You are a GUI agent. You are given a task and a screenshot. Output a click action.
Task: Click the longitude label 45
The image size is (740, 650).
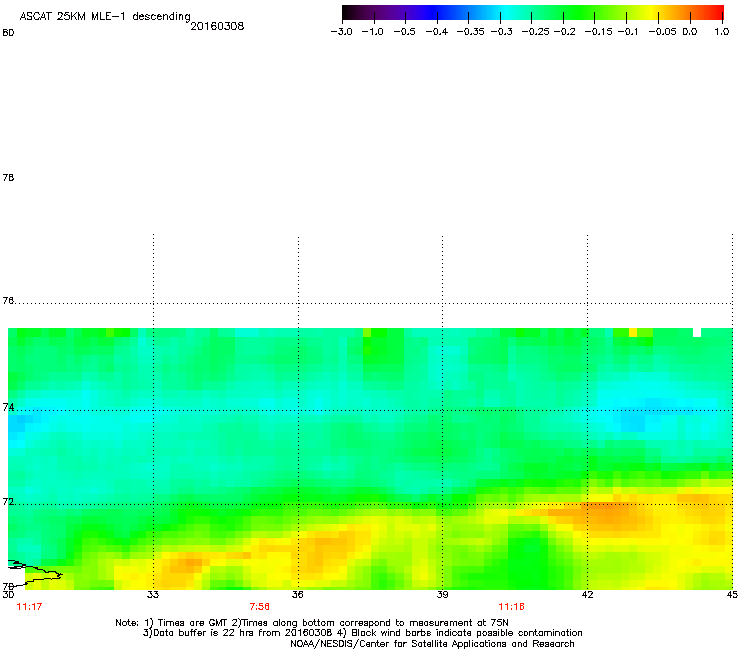pyautogui.click(x=732, y=595)
